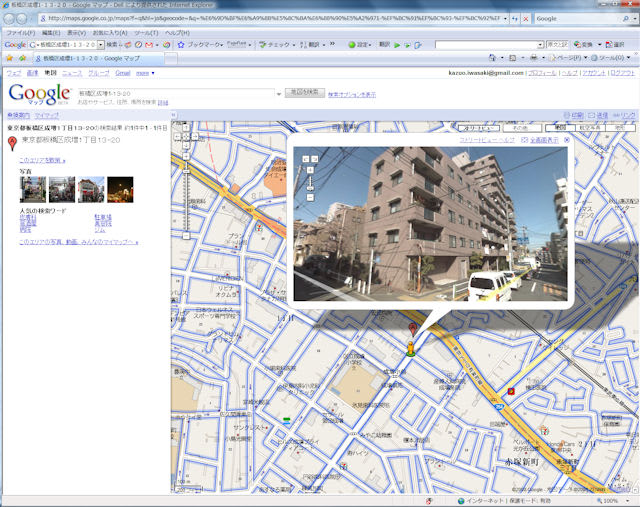
Task: Click the yellow pegman on the map
Action: click(410, 349)
